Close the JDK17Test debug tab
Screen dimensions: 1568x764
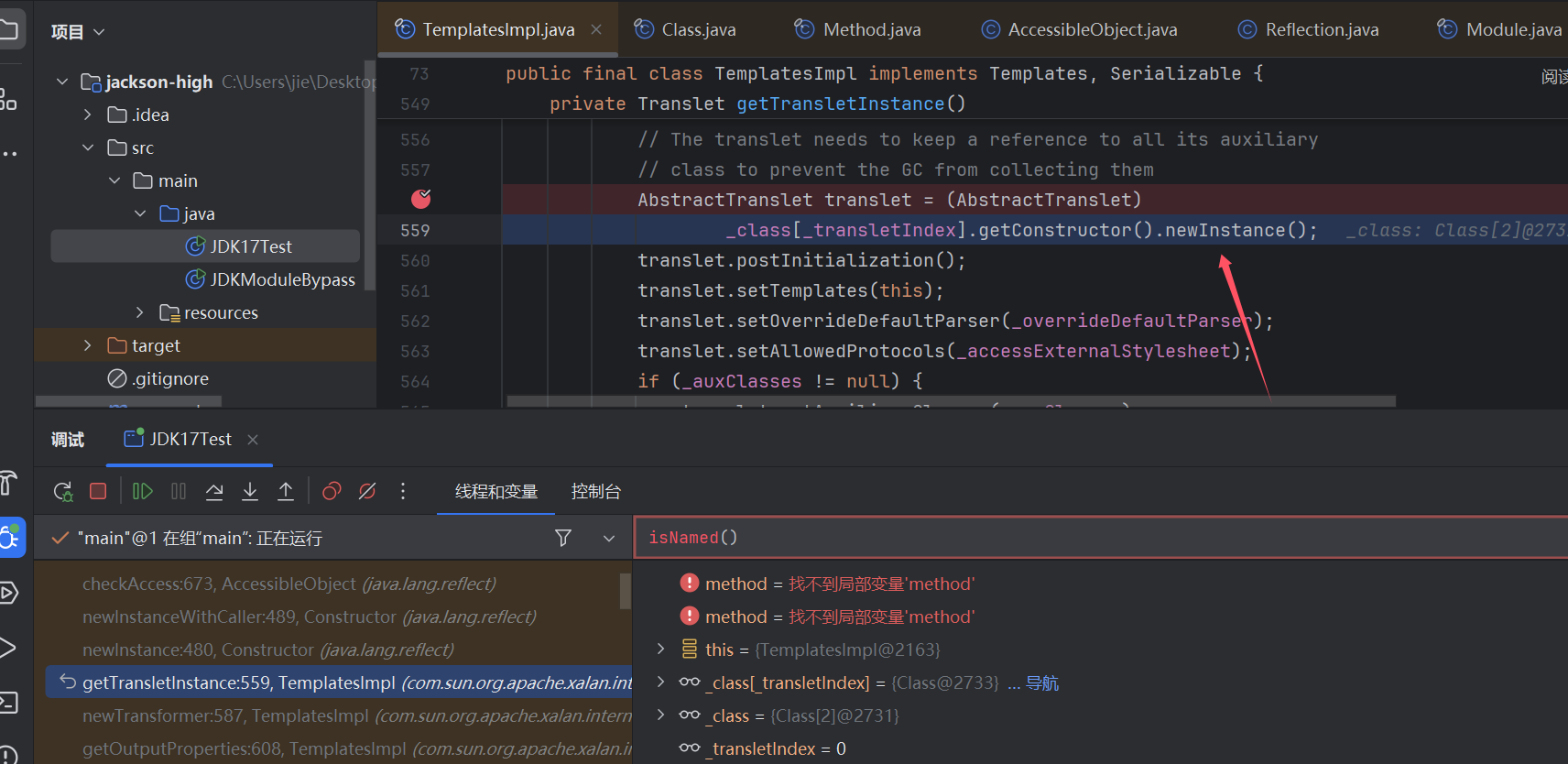click(253, 440)
